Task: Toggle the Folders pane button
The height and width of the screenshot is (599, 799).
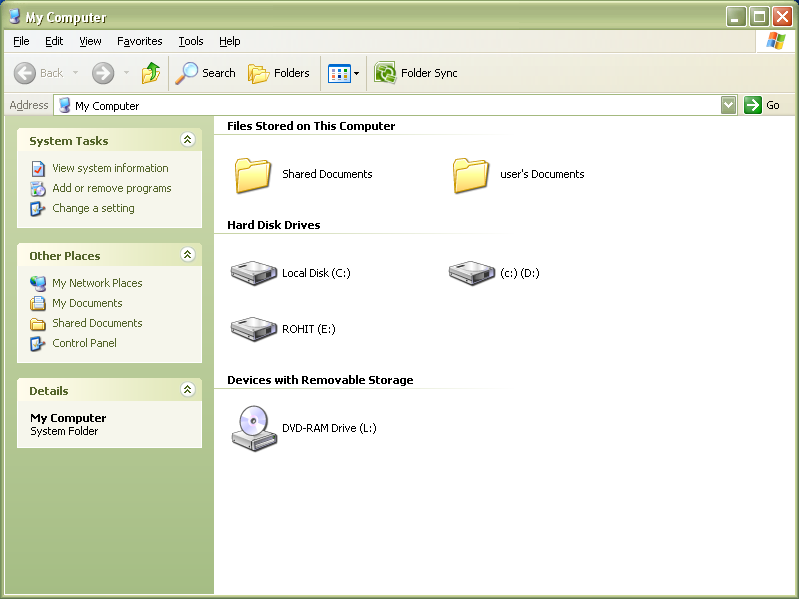Action: (279, 73)
